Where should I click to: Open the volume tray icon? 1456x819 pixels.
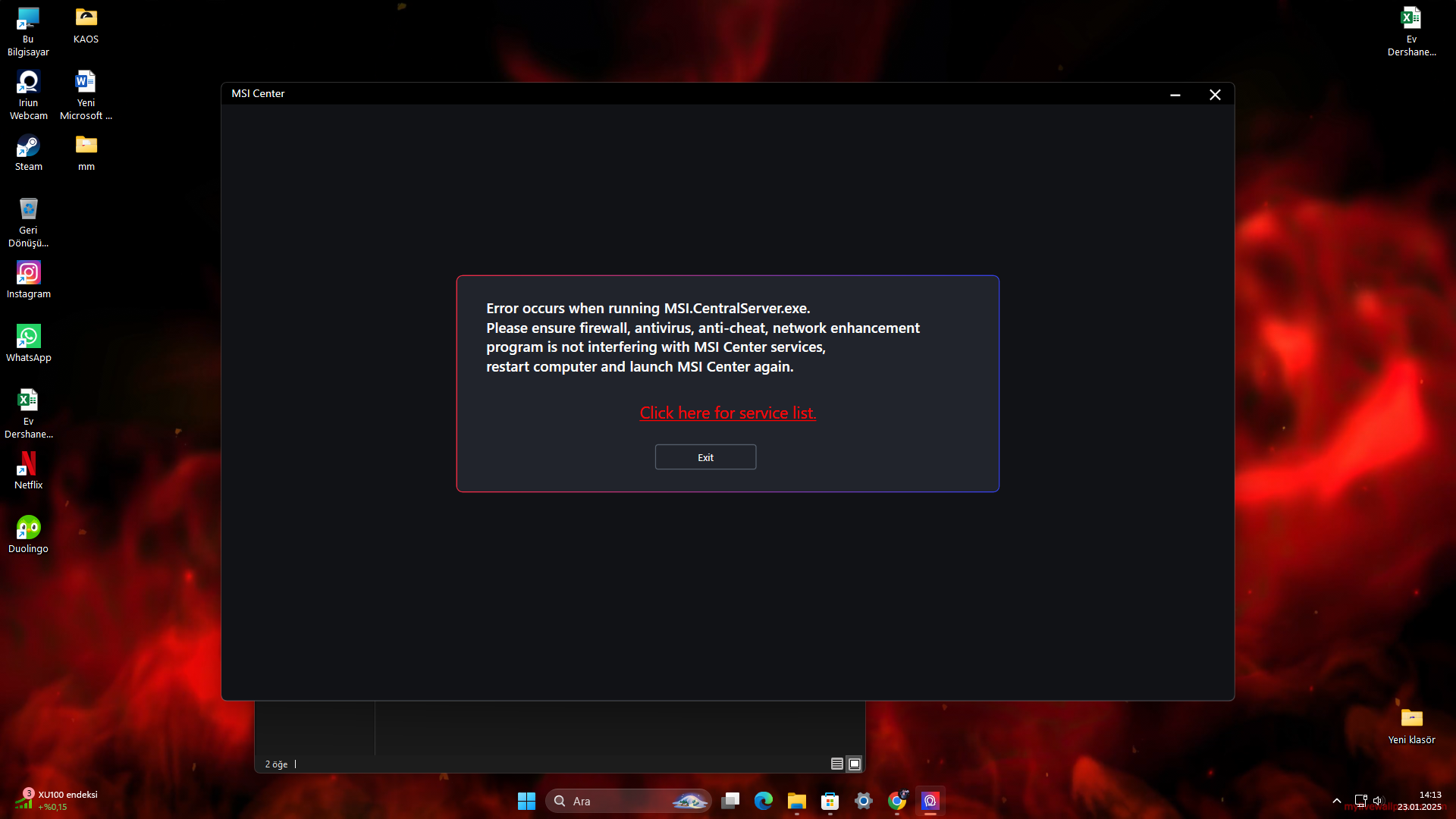tap(1378, 801)
